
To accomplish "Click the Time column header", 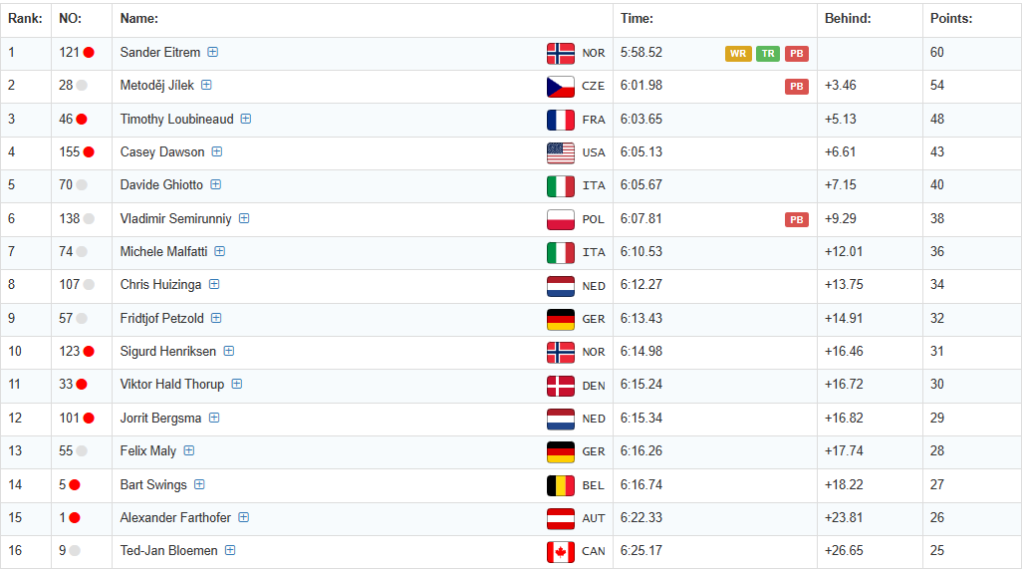I will [x=637, y=19].
